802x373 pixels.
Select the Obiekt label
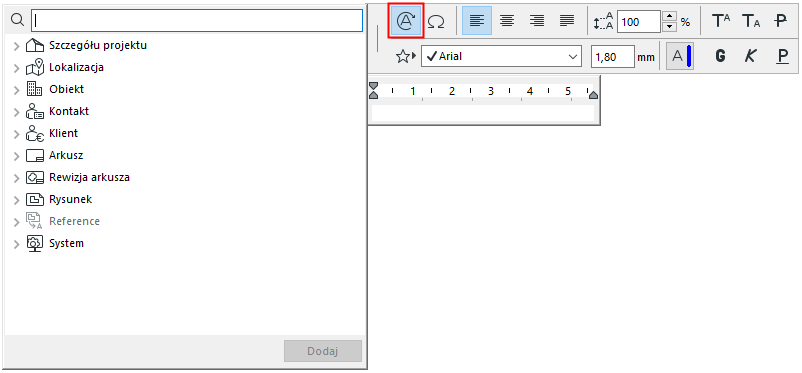(x=66, y=89)
